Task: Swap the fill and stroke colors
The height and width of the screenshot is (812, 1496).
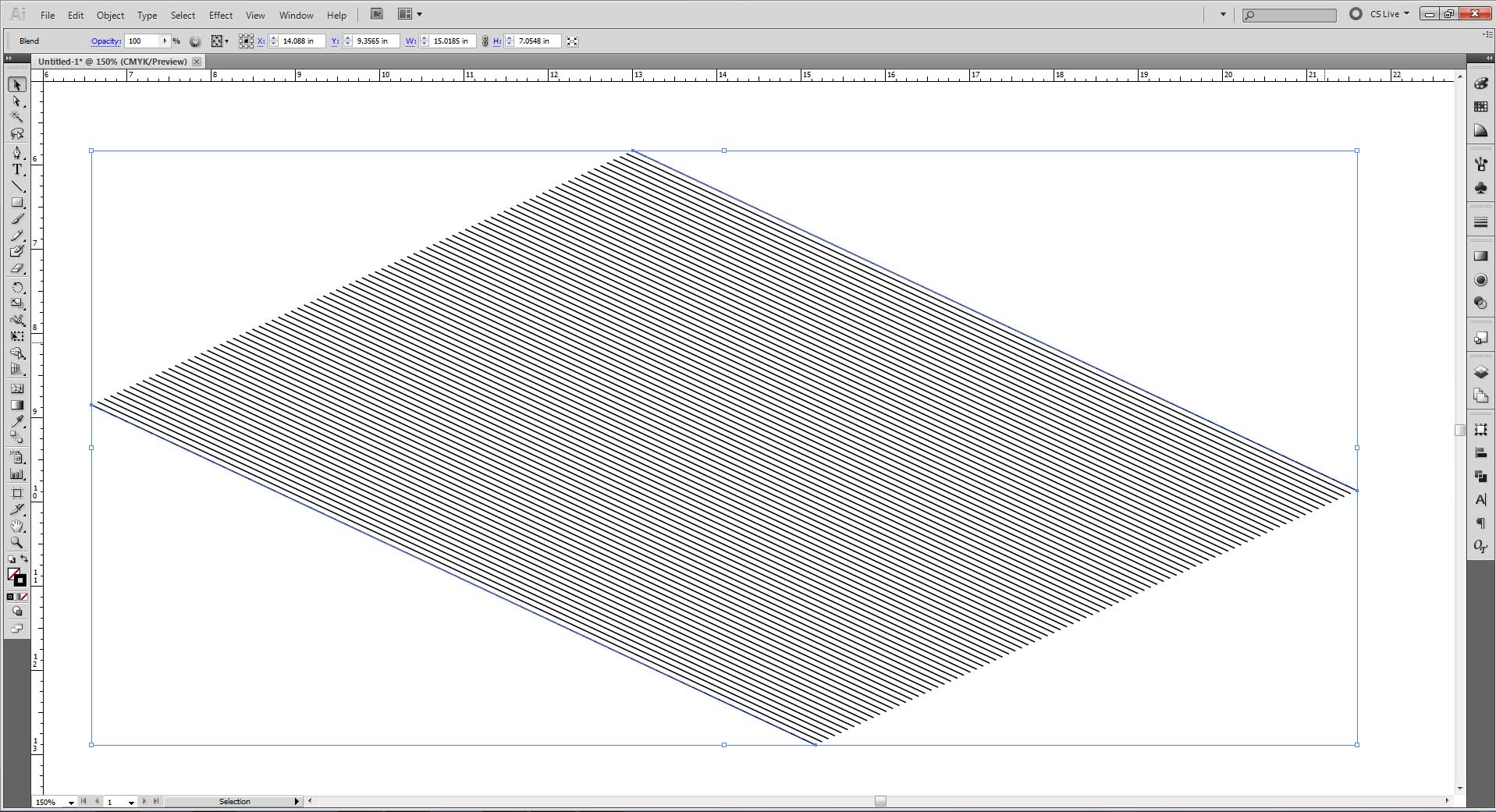Action: click(x=23, y=558)
